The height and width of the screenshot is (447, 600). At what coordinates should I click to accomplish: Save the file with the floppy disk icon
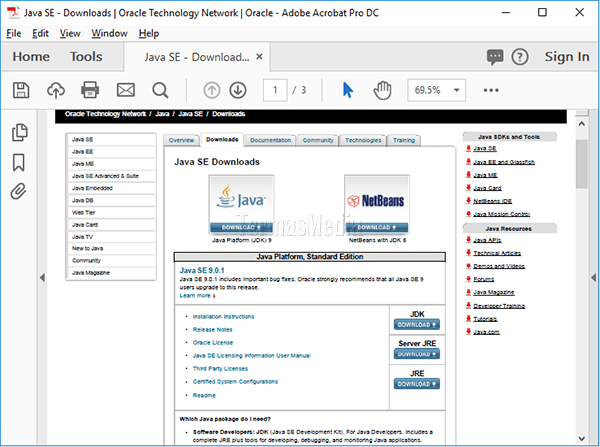pos(21,90)
